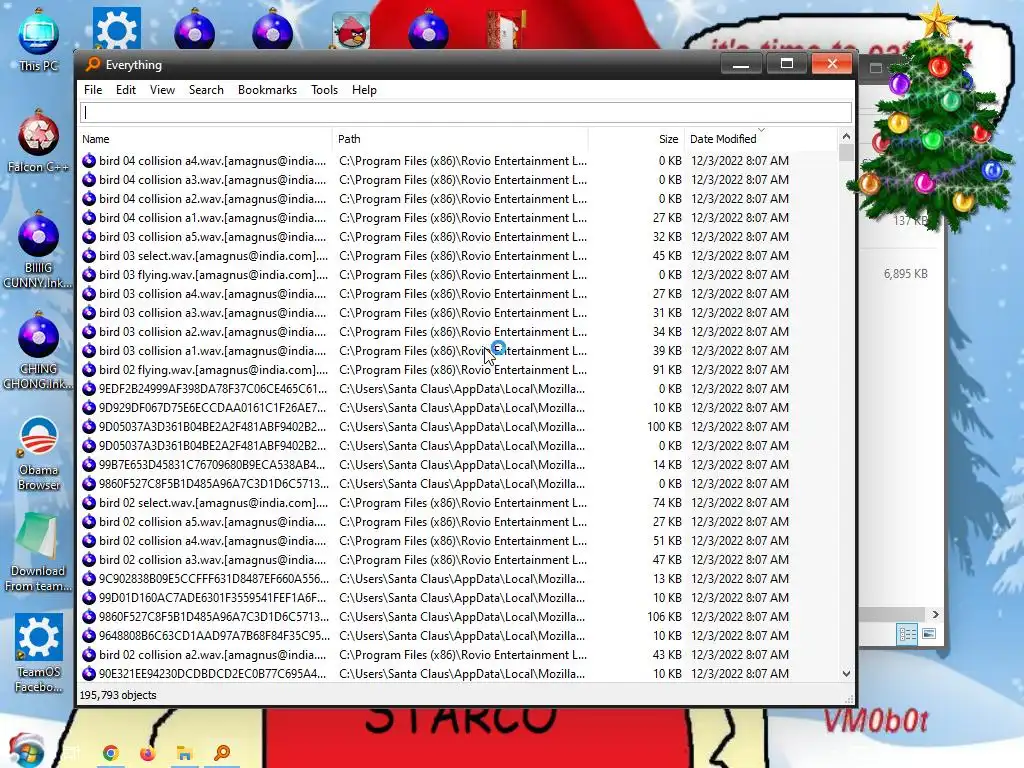Select the Recycle Bin Falcon C++ desktop icon
This screenshot has width=1024, height=768.
pyautogui.click(x=39, y=140)
